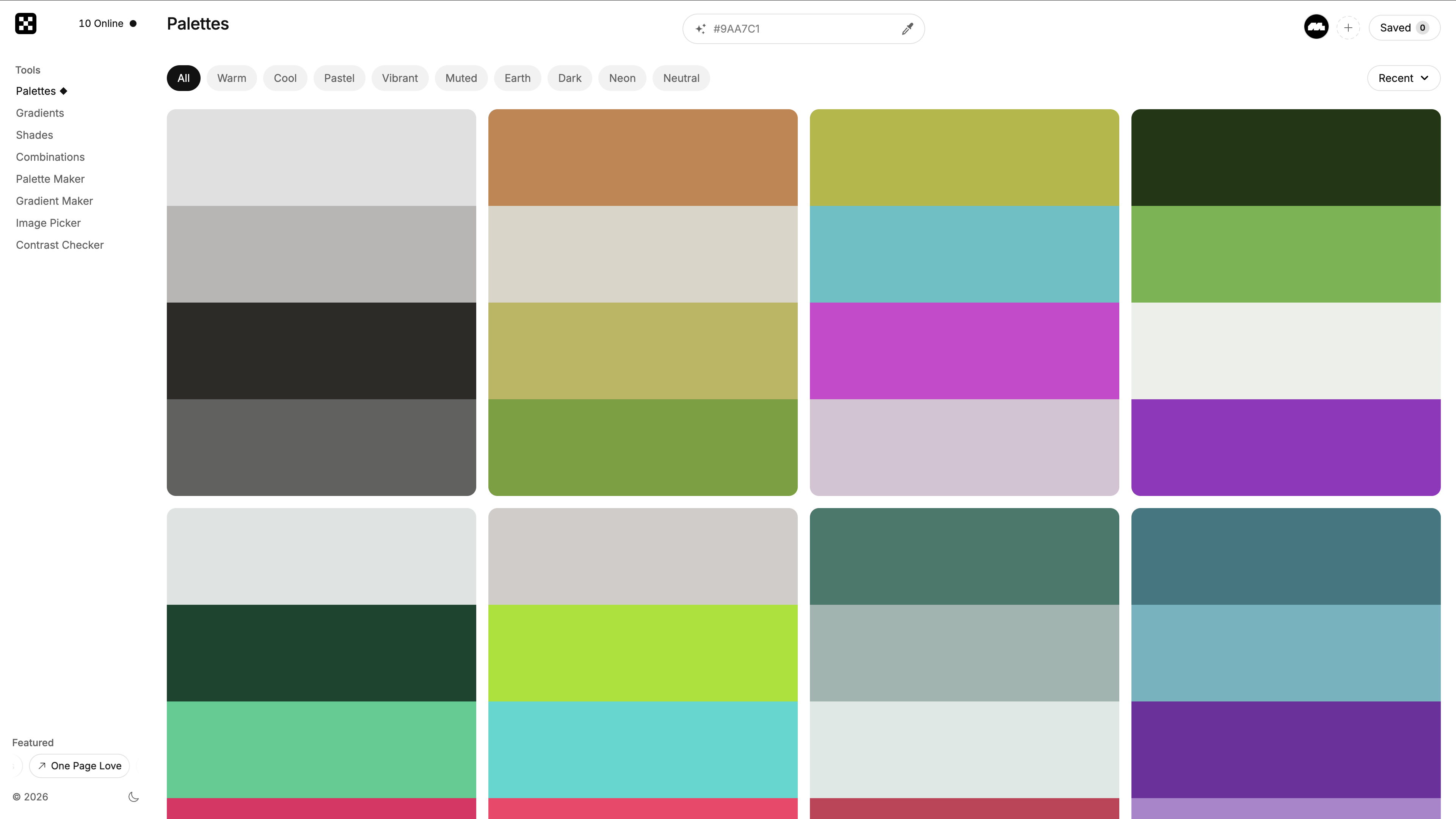This screenshot has width=1456, height=819.
Task: Filter palettes by Pastel
Action: coord(339,78)
